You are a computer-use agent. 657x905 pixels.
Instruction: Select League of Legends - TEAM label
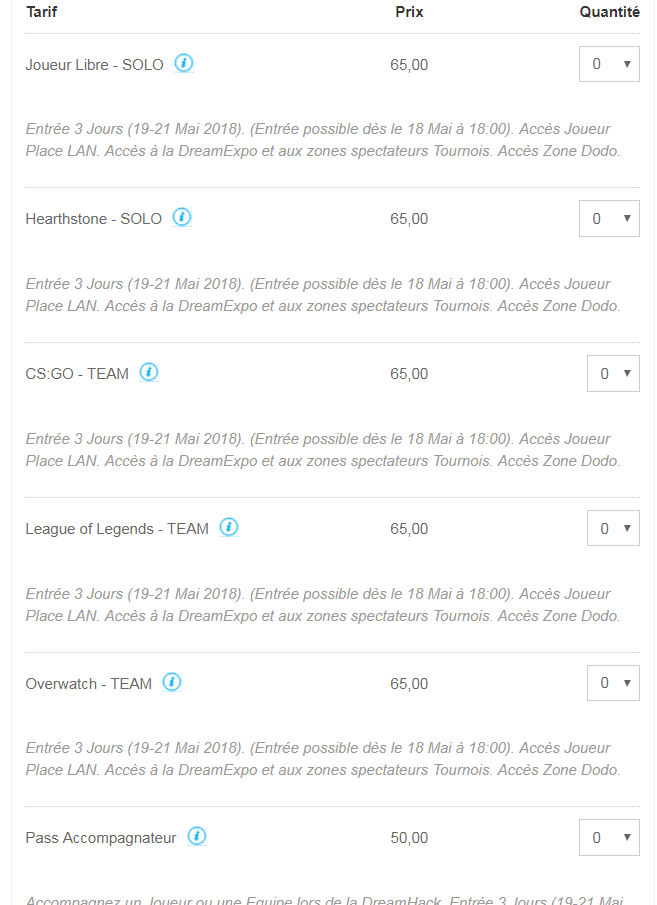[x=117, y=529]
